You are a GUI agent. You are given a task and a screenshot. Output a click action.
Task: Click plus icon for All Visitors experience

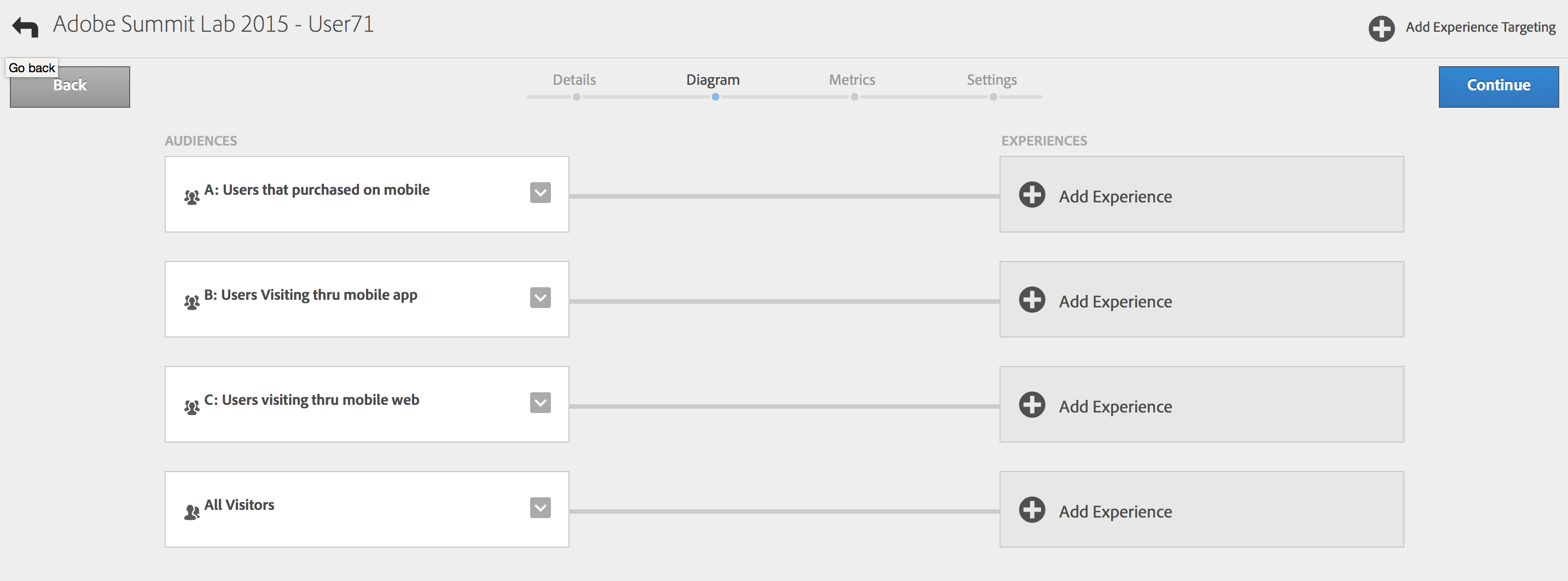1032,510
